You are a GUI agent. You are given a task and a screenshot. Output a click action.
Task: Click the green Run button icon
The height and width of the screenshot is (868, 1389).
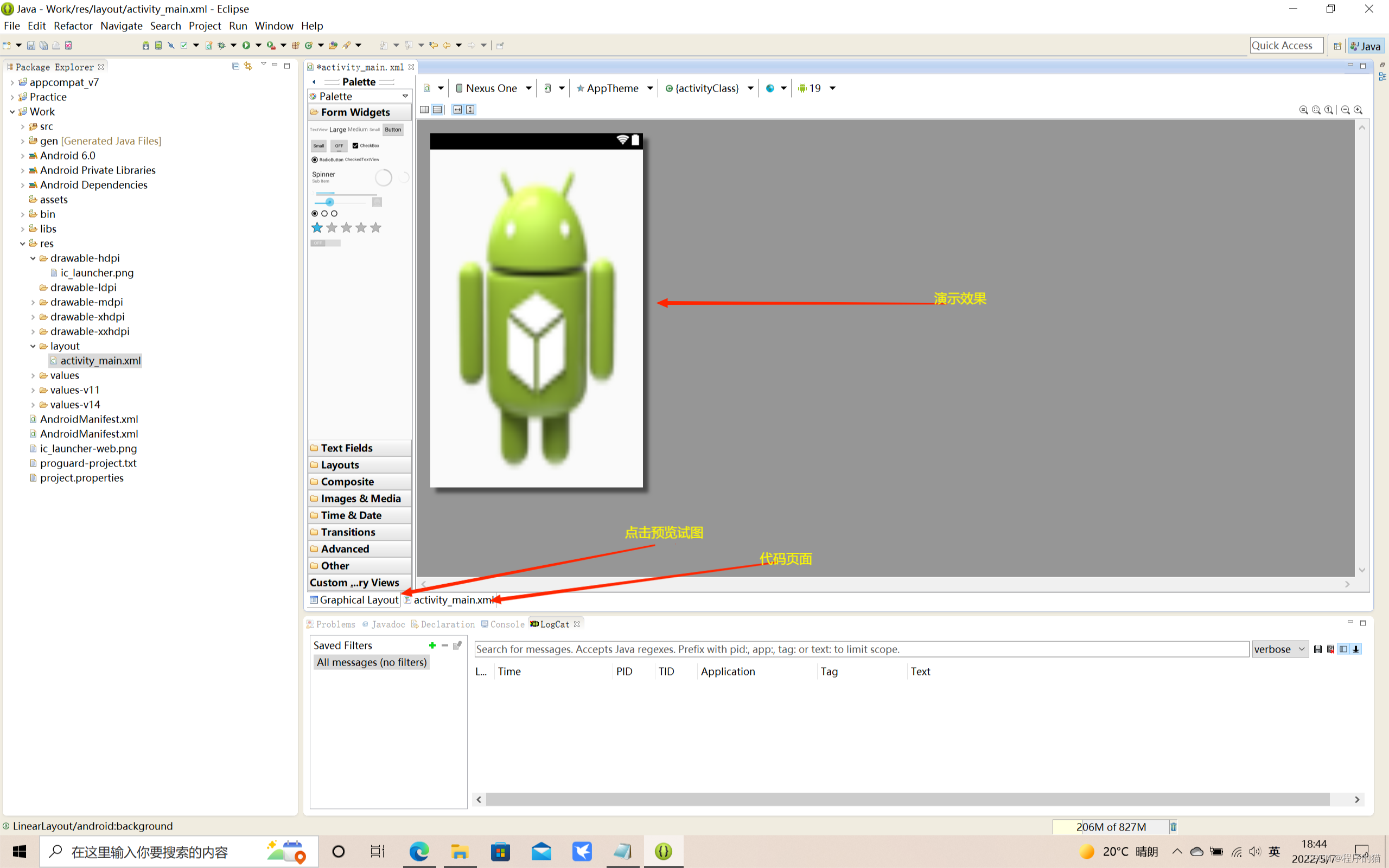[x=246, y=46]
